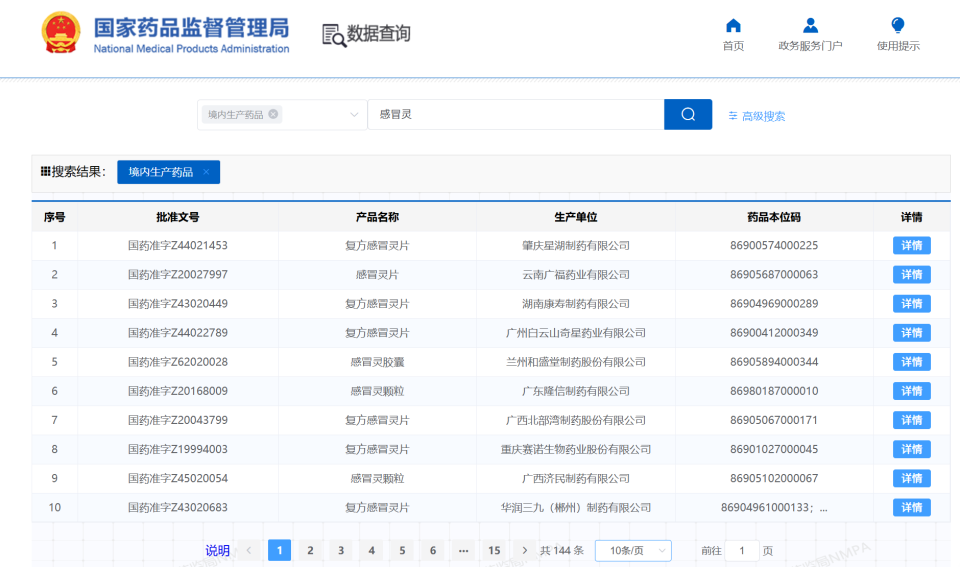Open the 首页 home icon
This screenshot has height=567, width=960.
click(733, 25)
